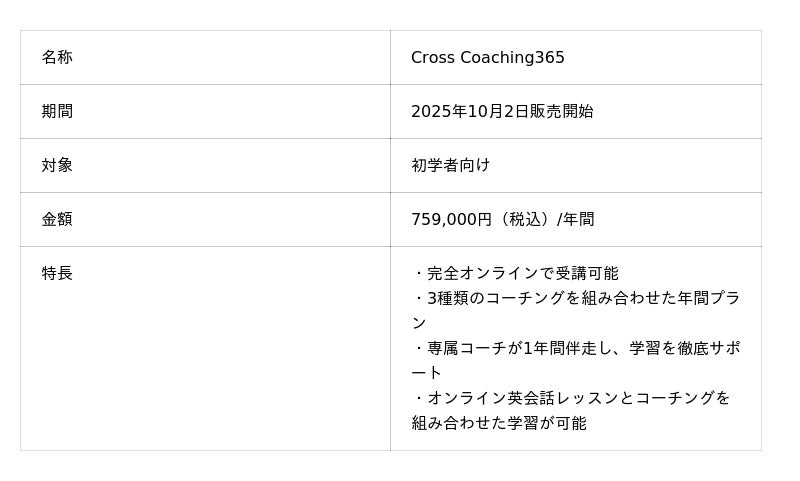800x481 pixels.
Task: Click the 金額 row label
Action: (x=57, y=220)
